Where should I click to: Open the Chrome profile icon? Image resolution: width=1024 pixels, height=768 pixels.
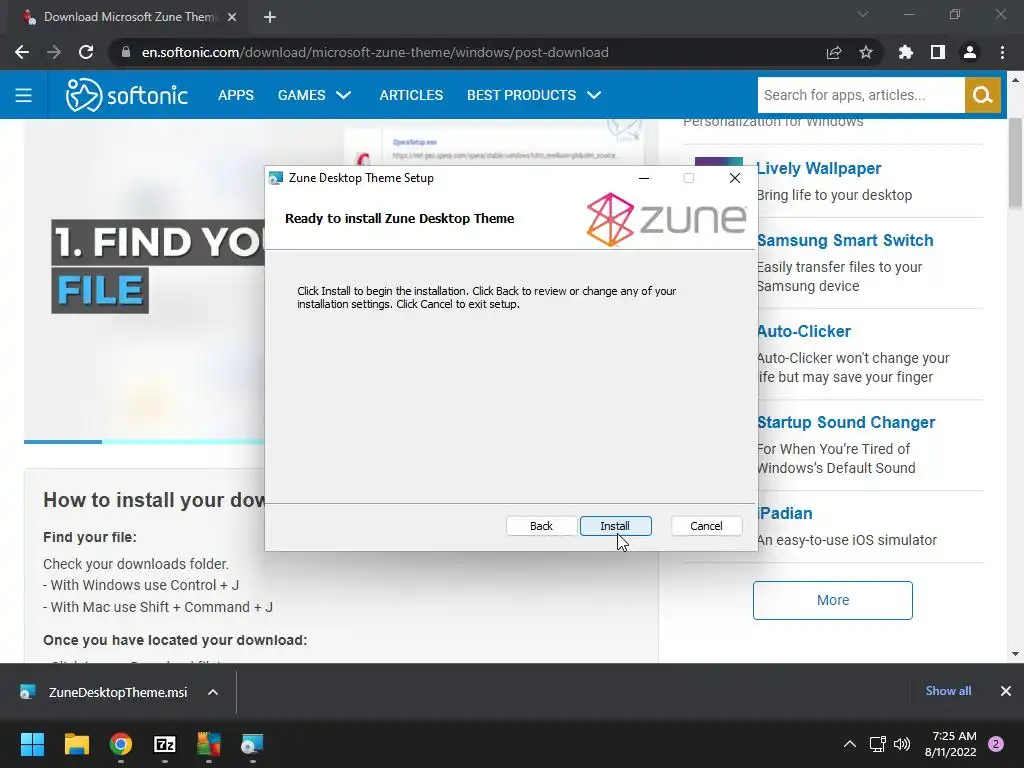tap(970, 52)
